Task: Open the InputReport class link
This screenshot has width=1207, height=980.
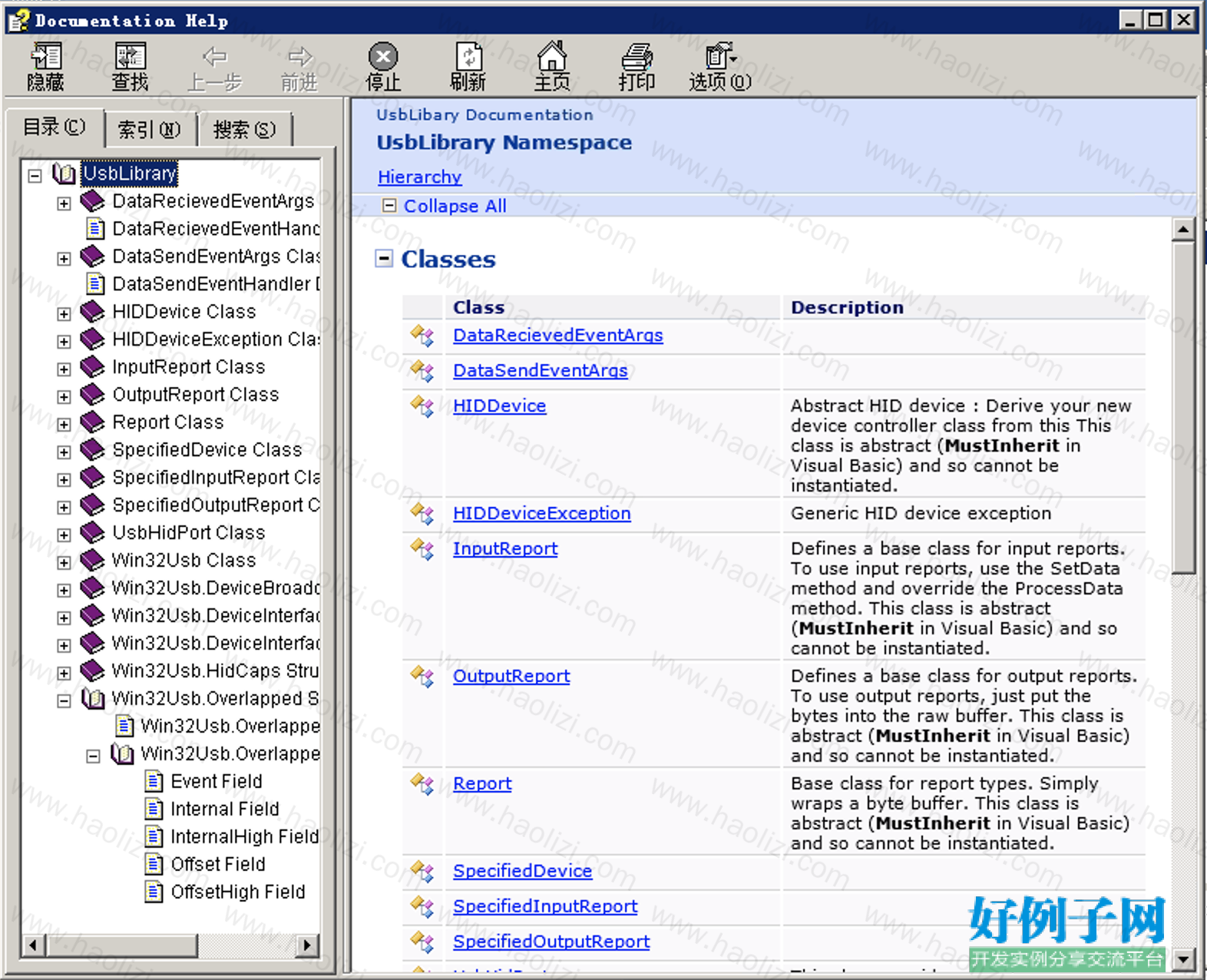Action: pos(505,548)
